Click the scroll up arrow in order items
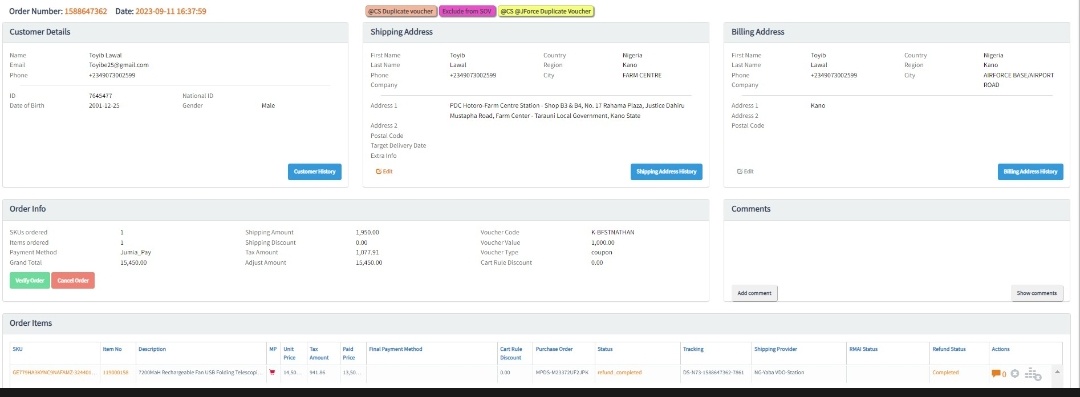1080x397 pixels. coord(1057,372)
